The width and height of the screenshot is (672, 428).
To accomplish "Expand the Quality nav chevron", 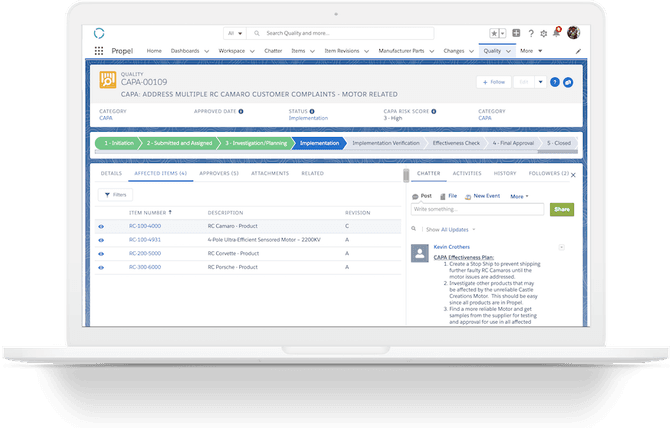I will point(508,51).
